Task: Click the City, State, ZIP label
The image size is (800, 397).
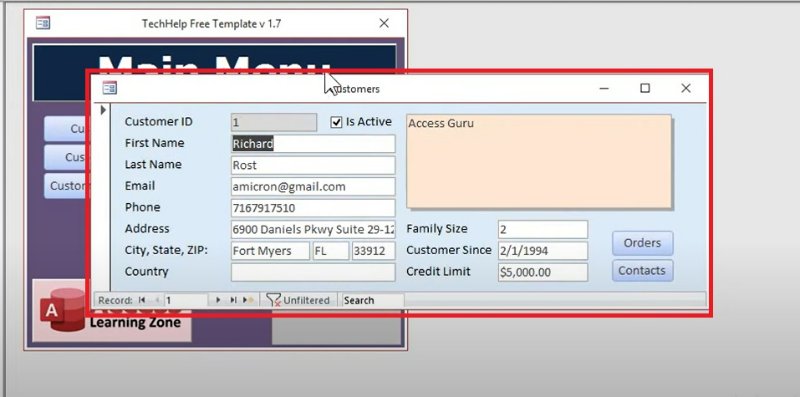Action: pos(166,251)
